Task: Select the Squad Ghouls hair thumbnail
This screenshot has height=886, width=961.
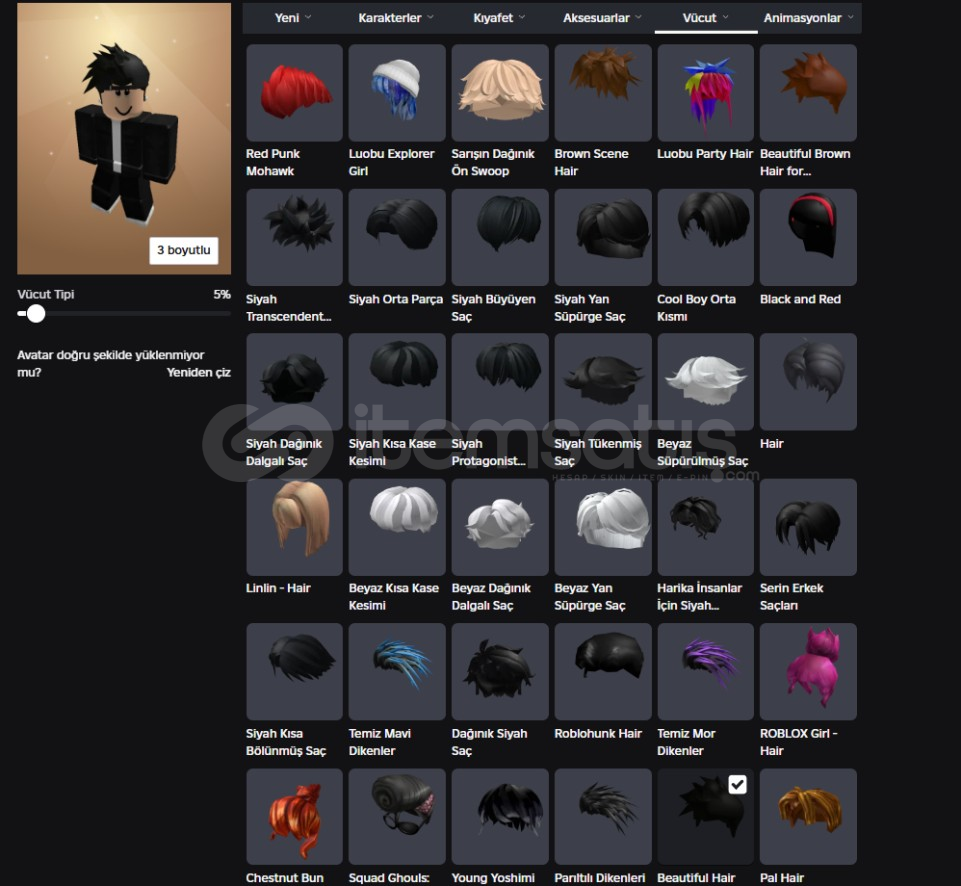Action: tap(397, 816)
